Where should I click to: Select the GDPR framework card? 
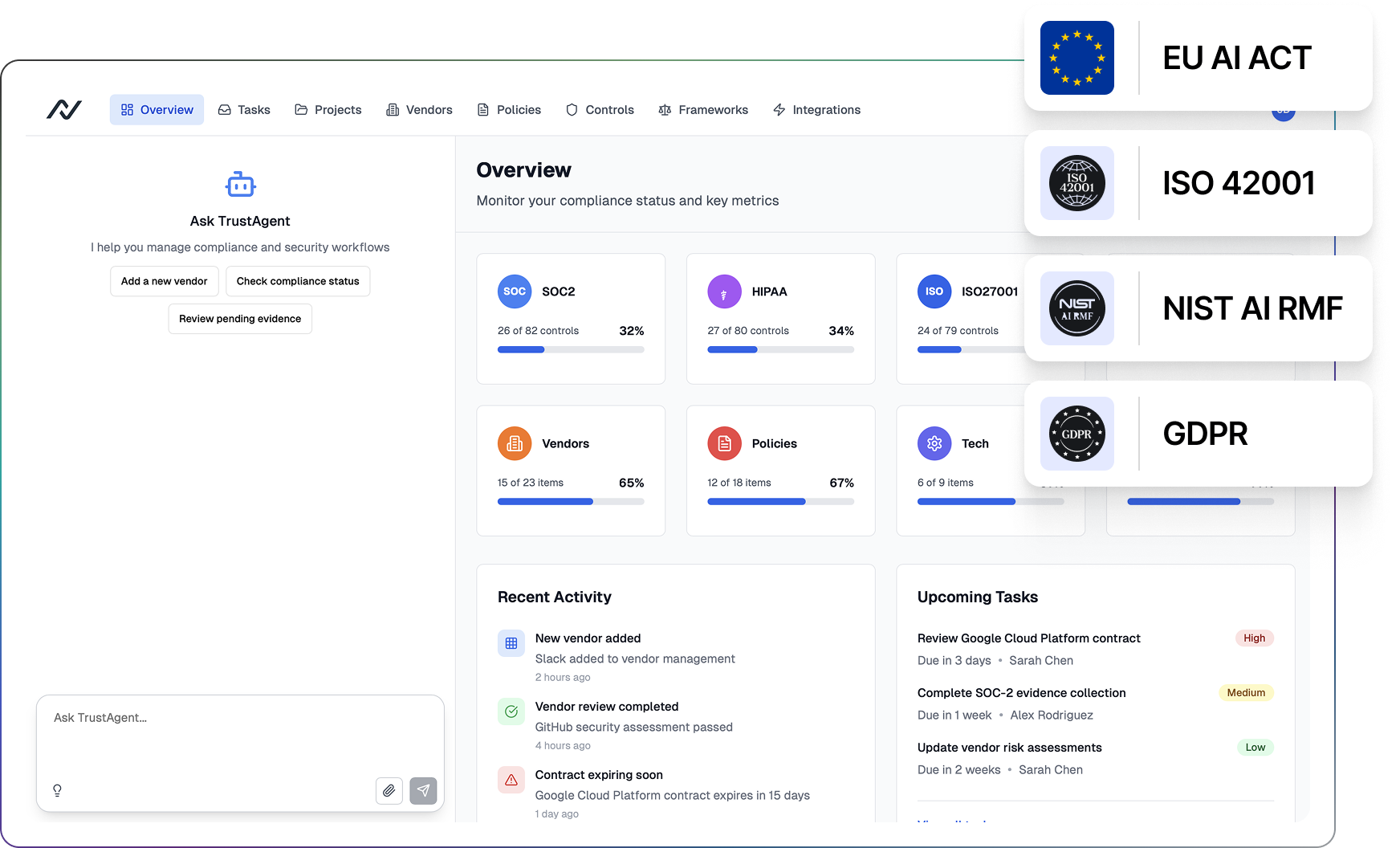[x=1199, y=434]
